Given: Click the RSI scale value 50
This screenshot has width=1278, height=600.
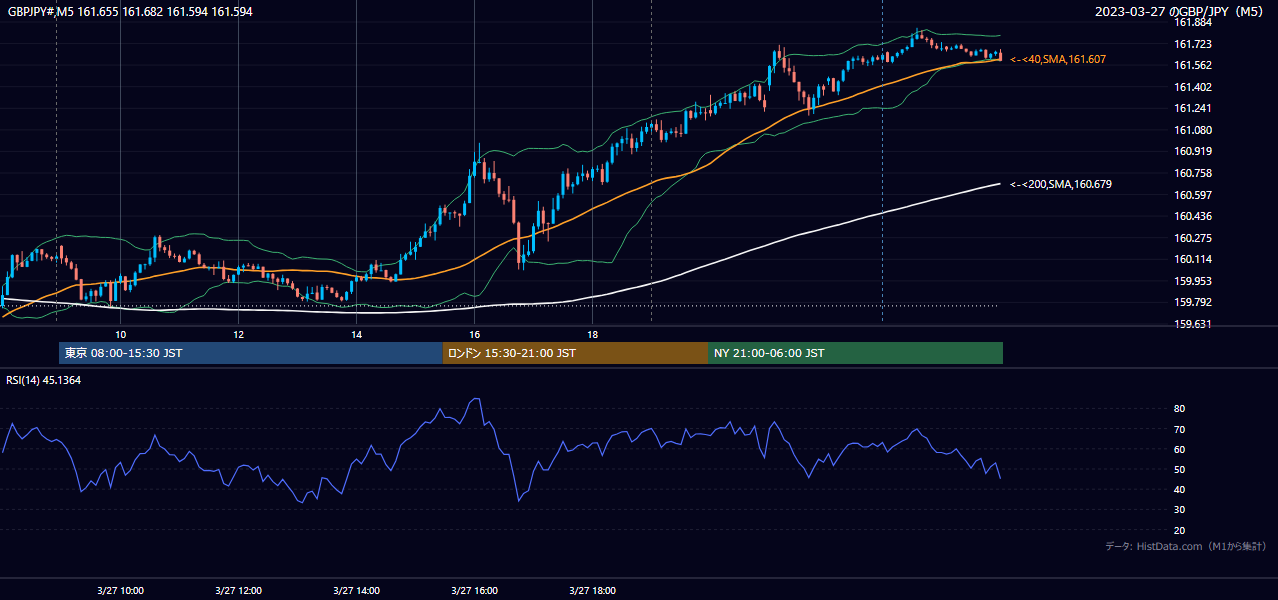Looking at the screenshot, I should [1179, 469].
